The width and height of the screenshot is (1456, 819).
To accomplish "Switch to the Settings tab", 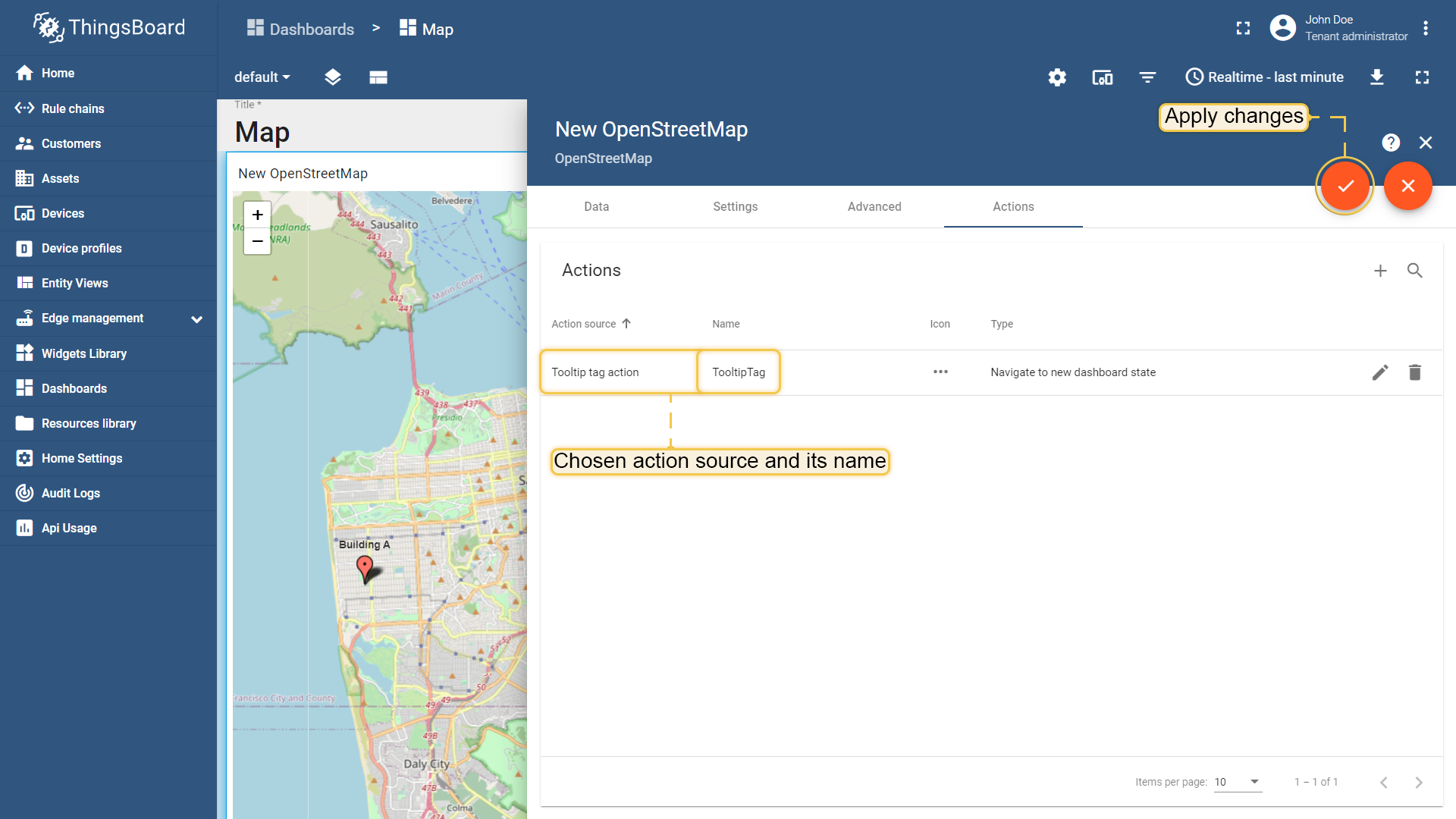I will [x=736, y=206].
